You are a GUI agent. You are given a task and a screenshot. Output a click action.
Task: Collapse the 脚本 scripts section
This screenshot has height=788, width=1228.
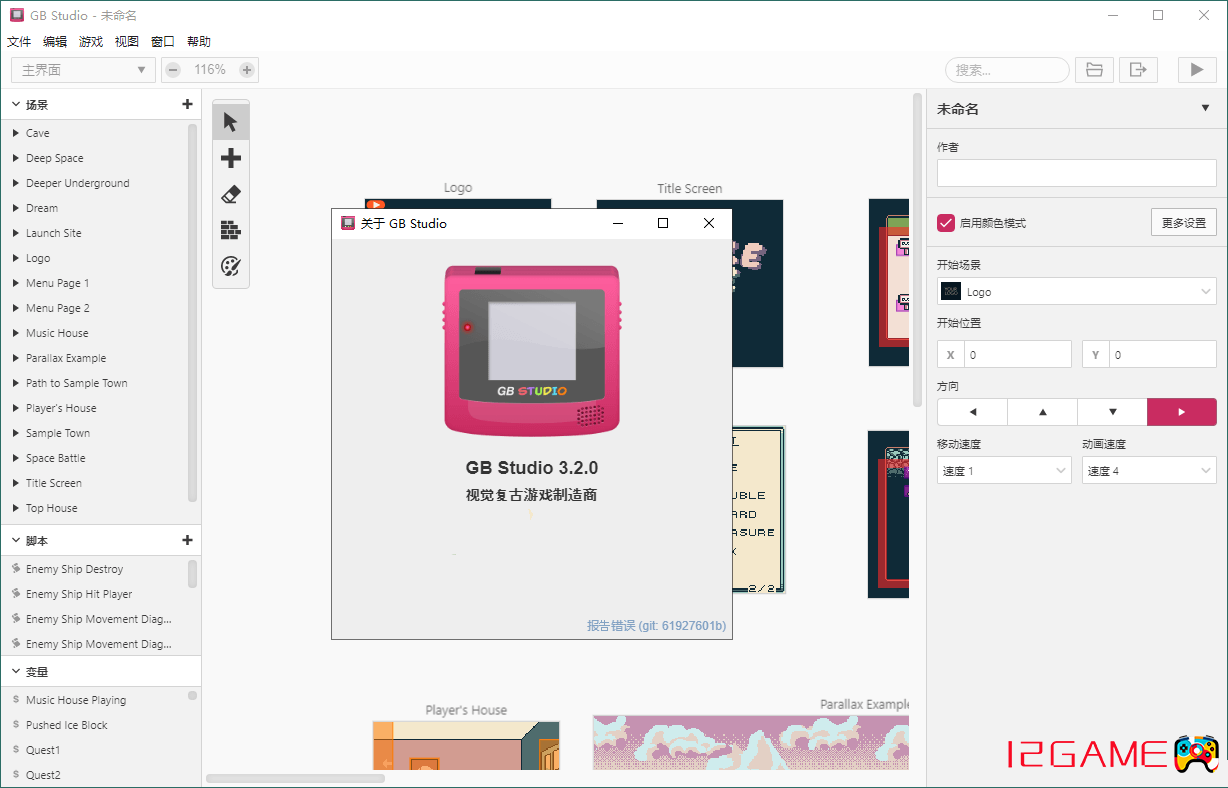(16, 540)
